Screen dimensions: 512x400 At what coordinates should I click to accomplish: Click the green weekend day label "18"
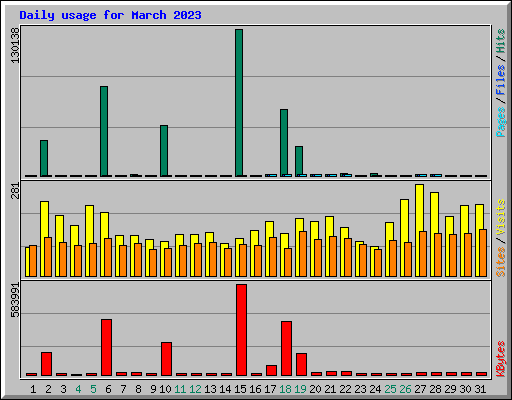285,389
